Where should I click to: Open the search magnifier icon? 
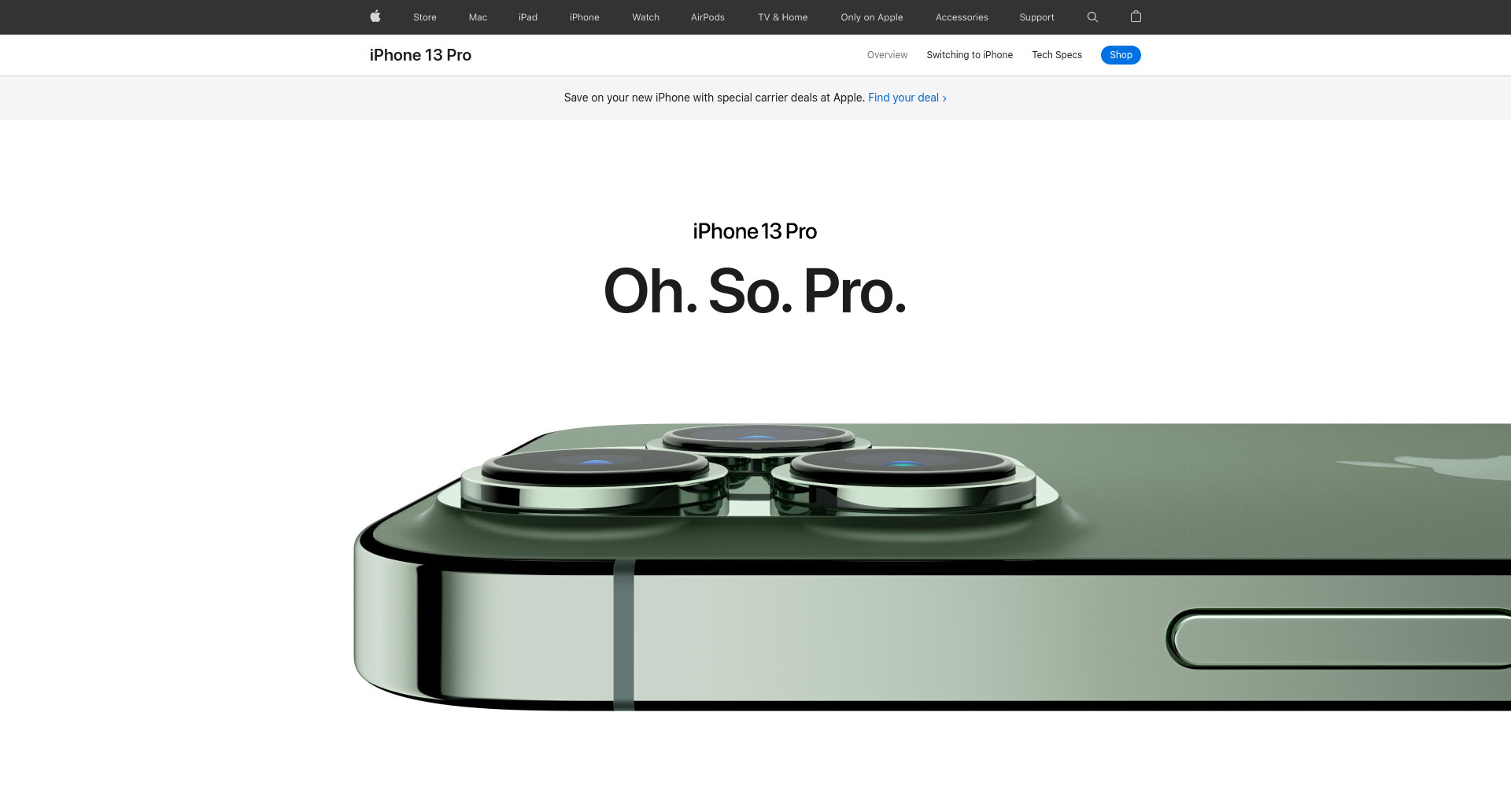point(1092,17)
